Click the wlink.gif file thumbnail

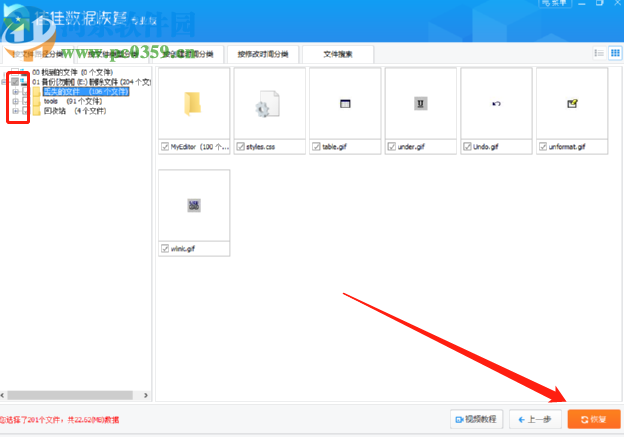point(193,205)
